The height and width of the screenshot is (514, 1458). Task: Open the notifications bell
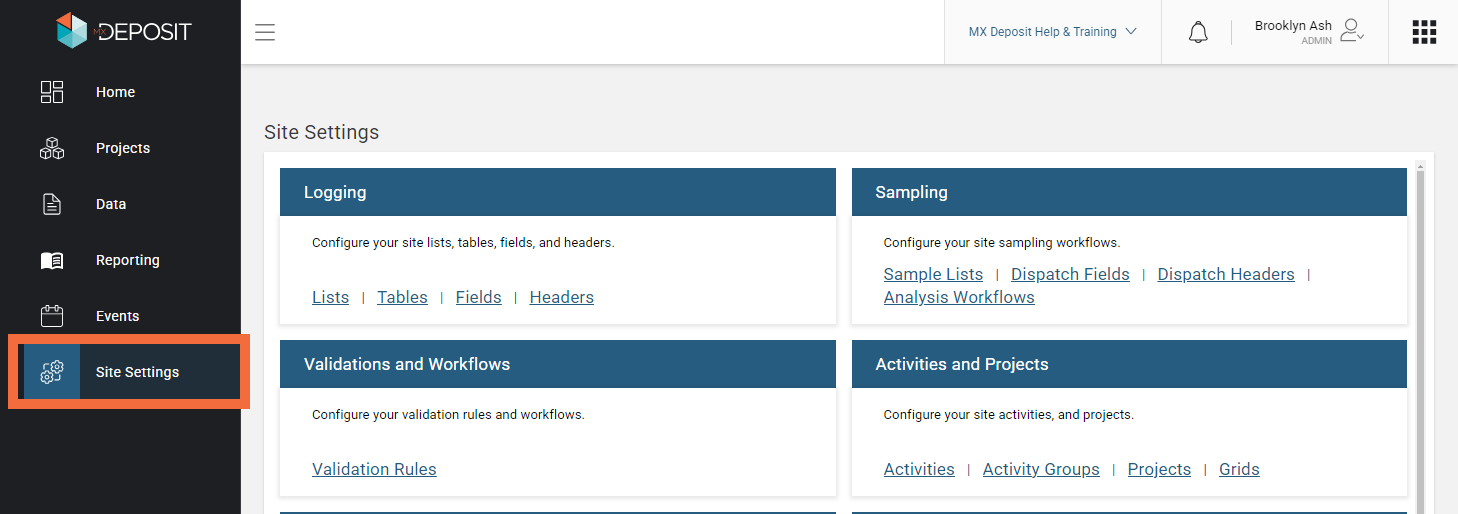pyautogui.click(x=1198, y=32)
